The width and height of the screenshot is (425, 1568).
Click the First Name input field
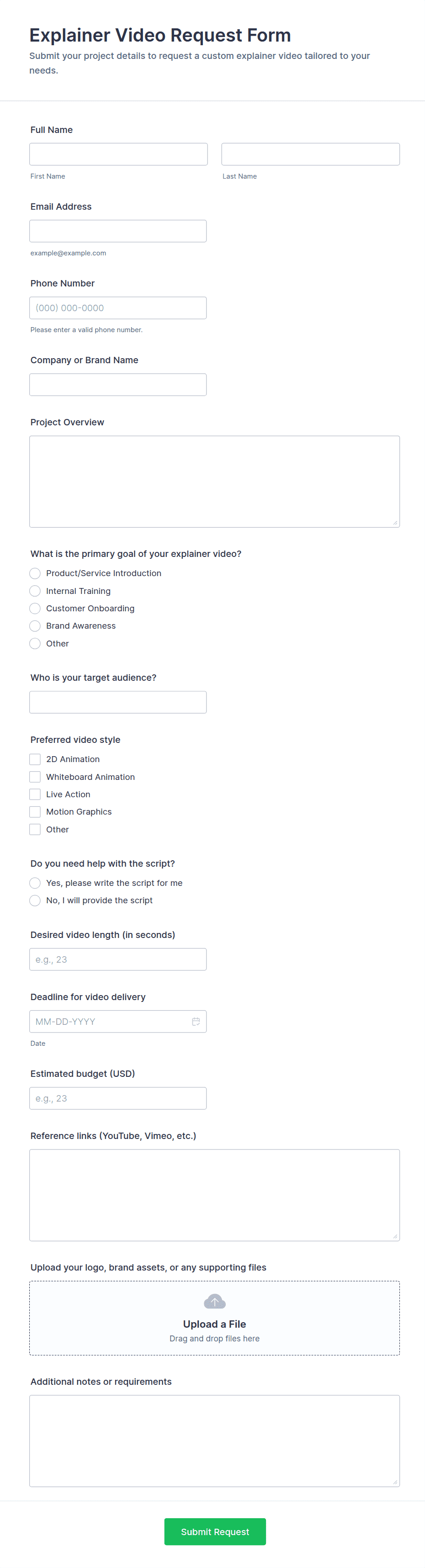tap(118, 154)
